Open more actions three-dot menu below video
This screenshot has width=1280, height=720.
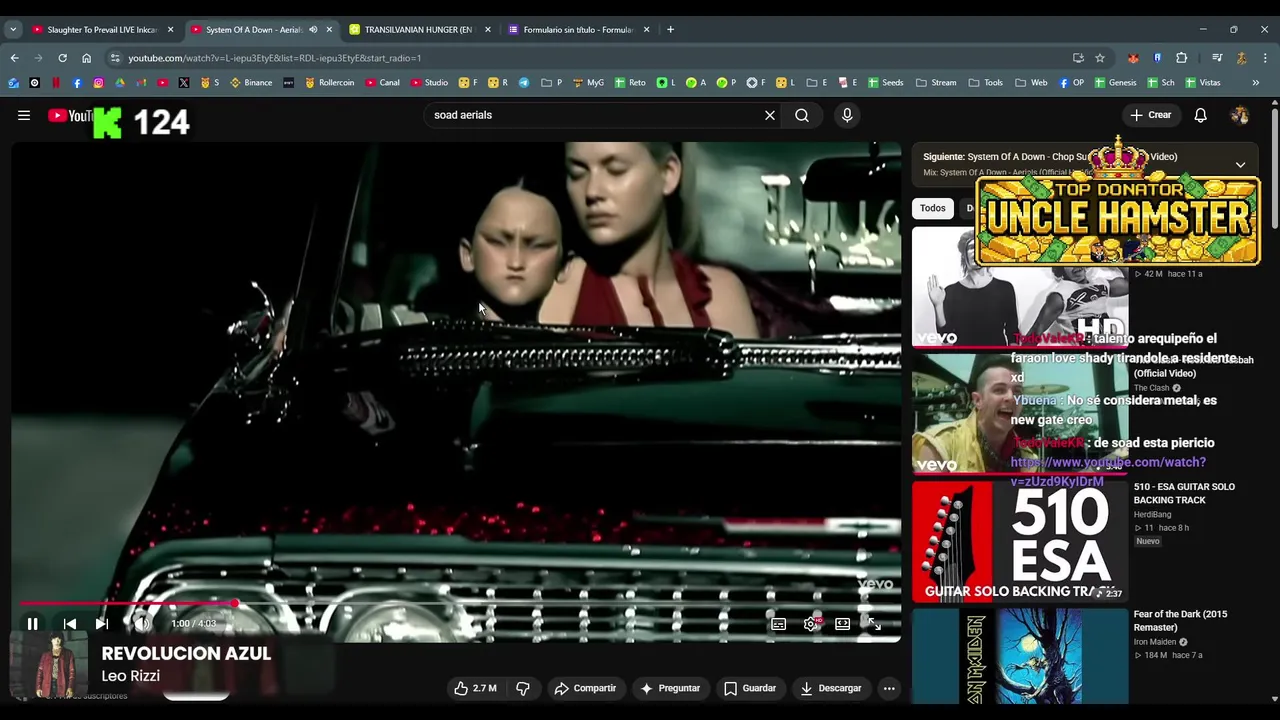click(889, 688)
